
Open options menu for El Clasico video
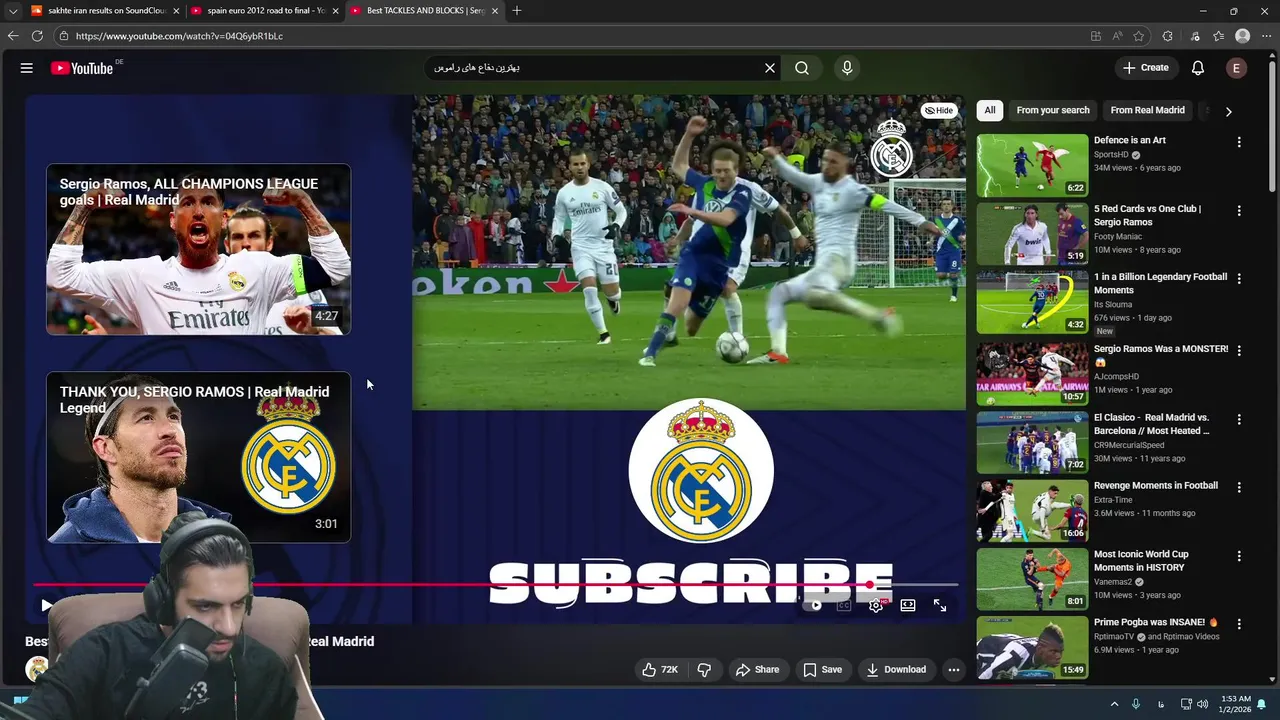1239,419
